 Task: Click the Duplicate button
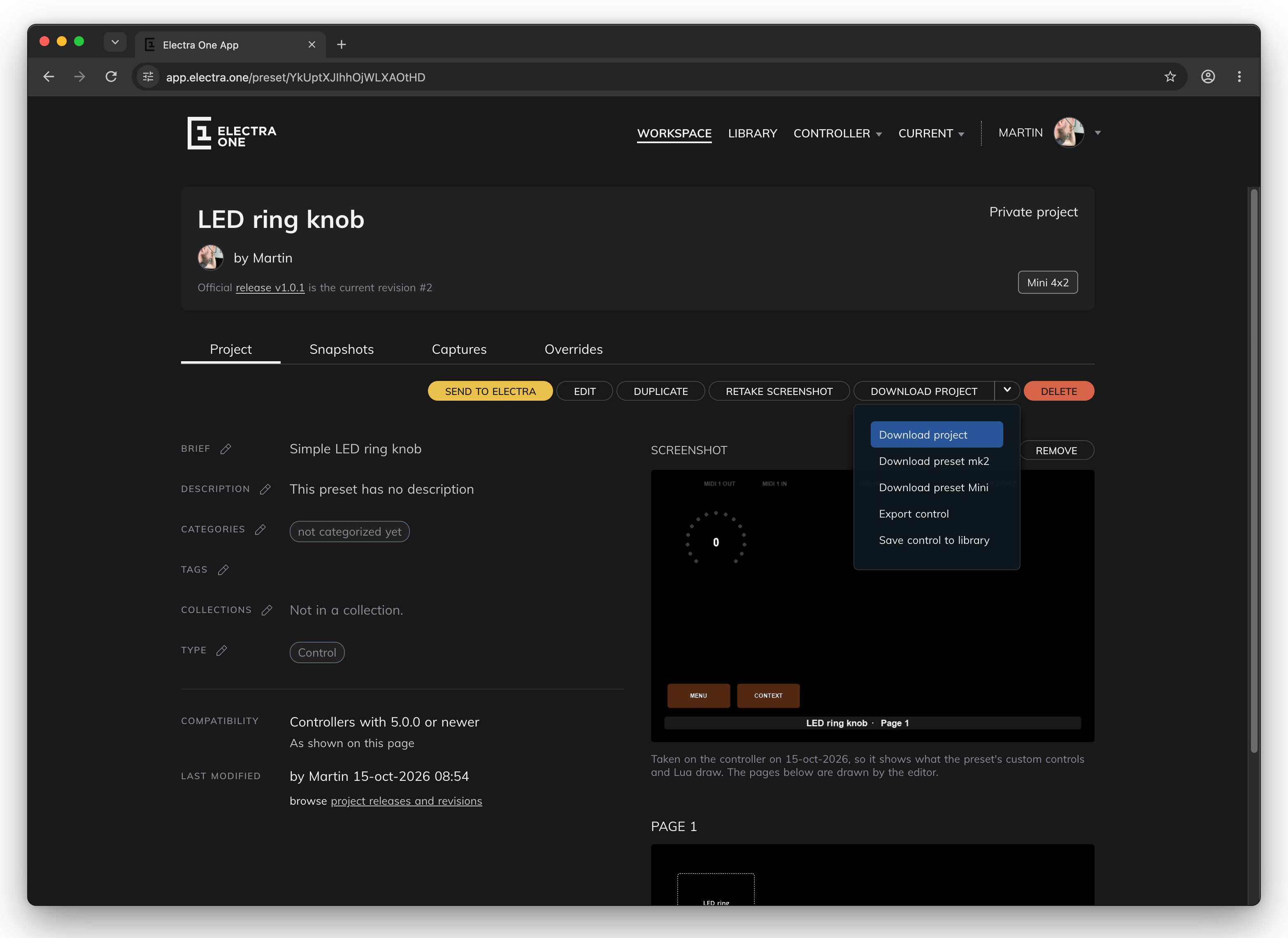coord(660,391)
